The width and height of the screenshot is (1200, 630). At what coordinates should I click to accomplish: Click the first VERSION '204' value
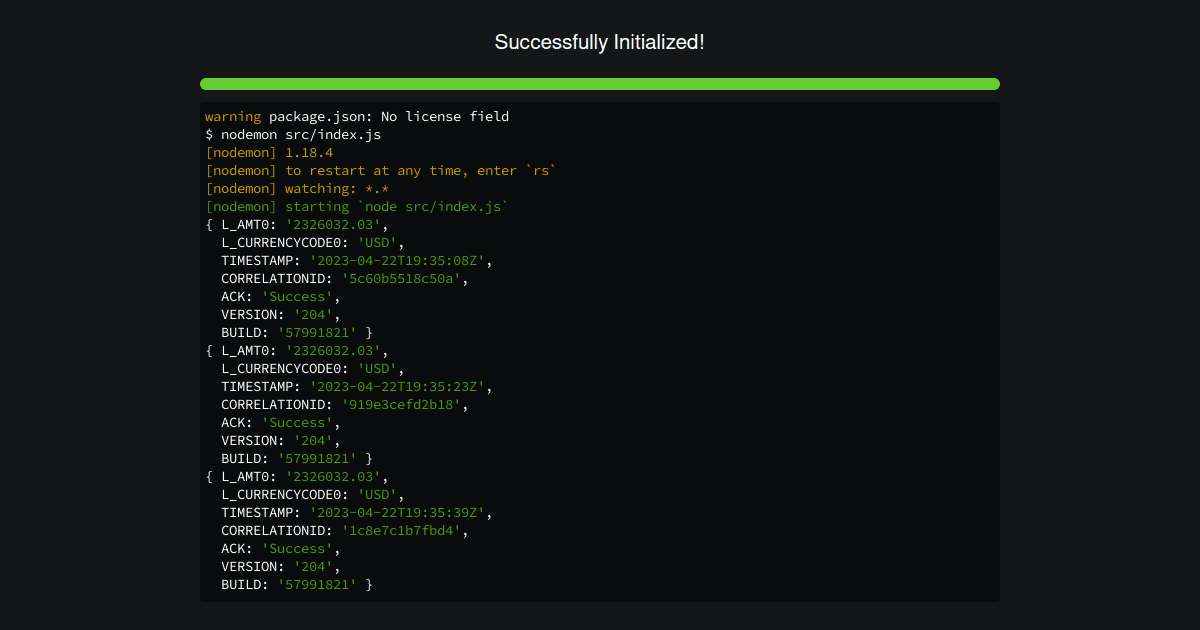click(x=312, y=314)
